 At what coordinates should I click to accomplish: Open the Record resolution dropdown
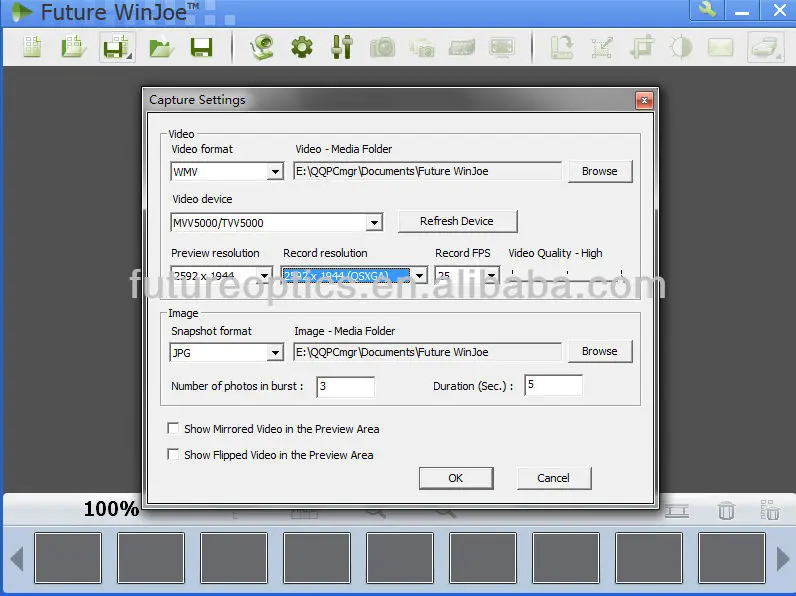click(419, 276)
